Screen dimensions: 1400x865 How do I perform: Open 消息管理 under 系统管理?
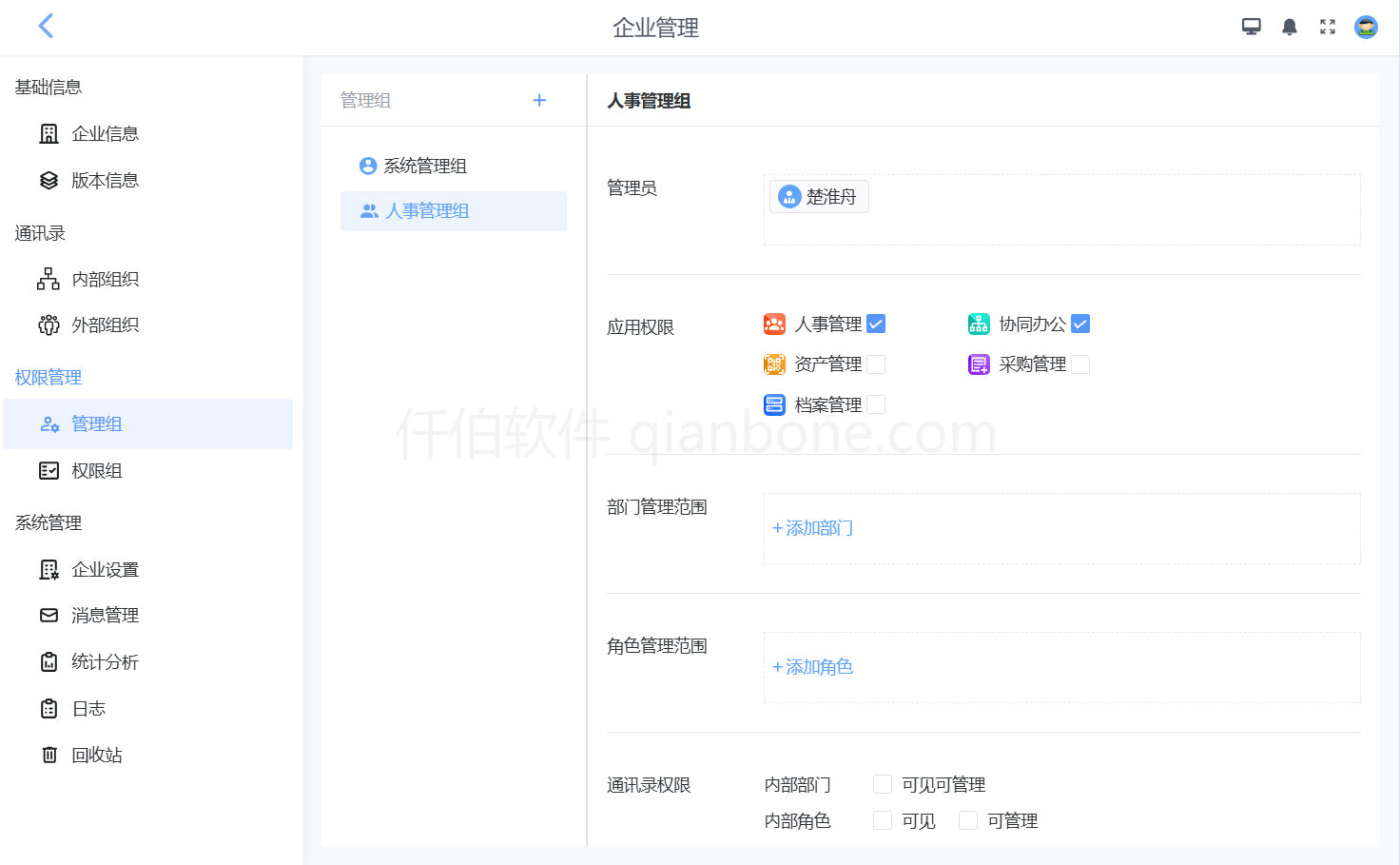106,615
